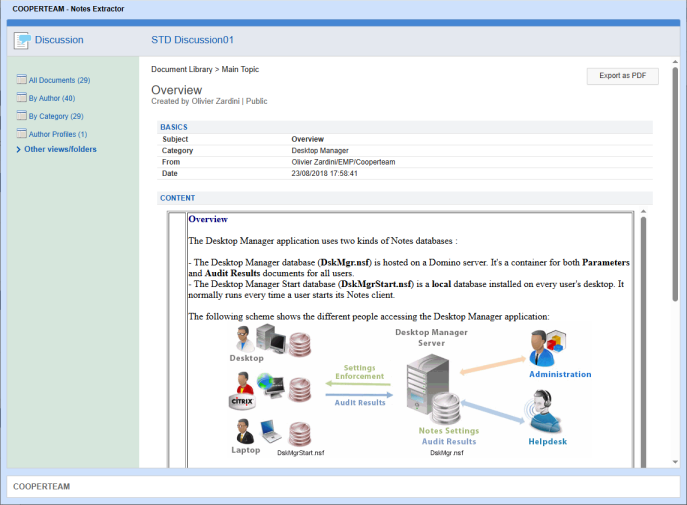This screenshot has width=687, height=505.
Task: Click content frame scrollbar up arrow
Action: coord(643,212)
